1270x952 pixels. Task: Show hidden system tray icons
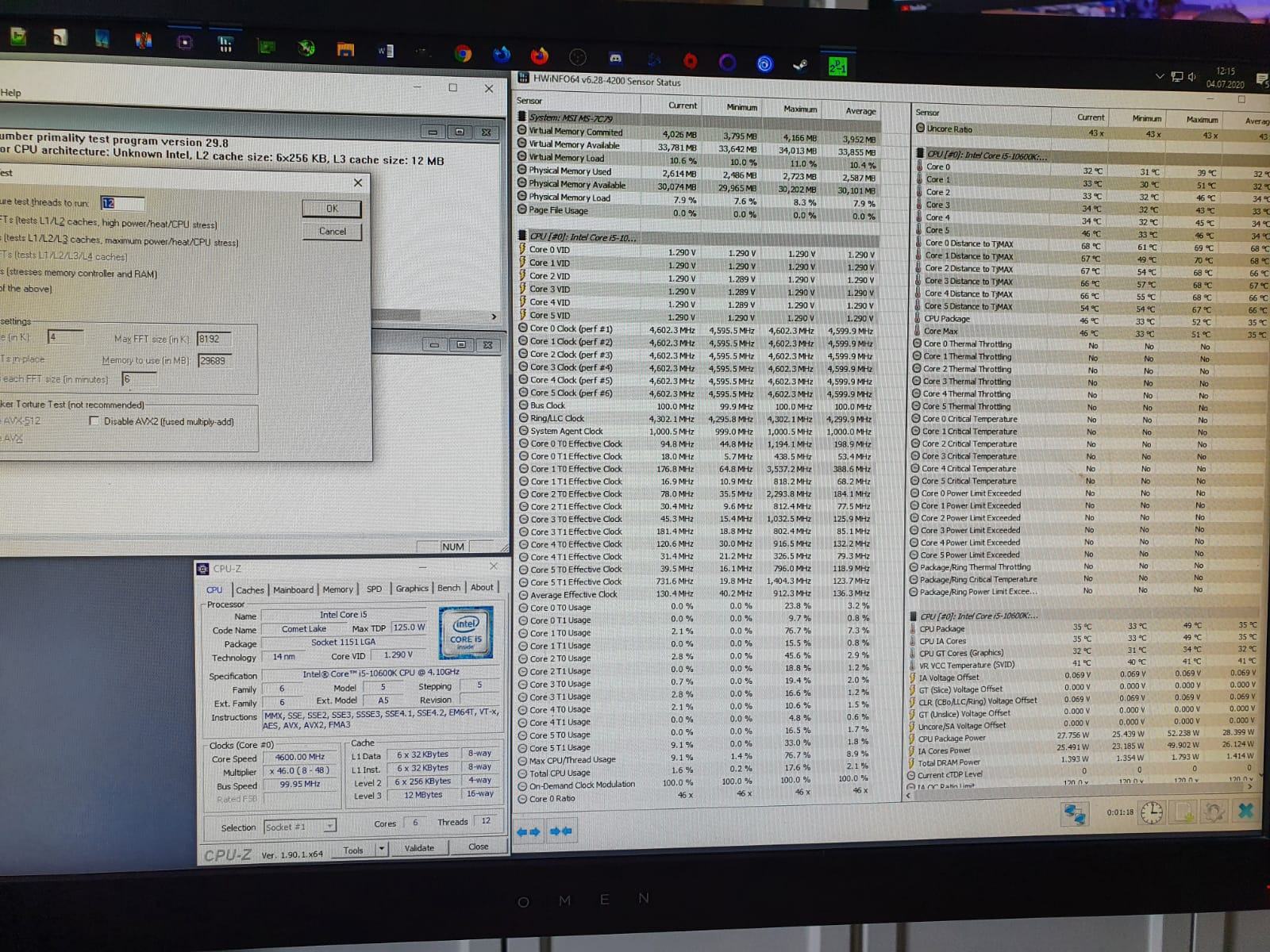coord(1160,76)
